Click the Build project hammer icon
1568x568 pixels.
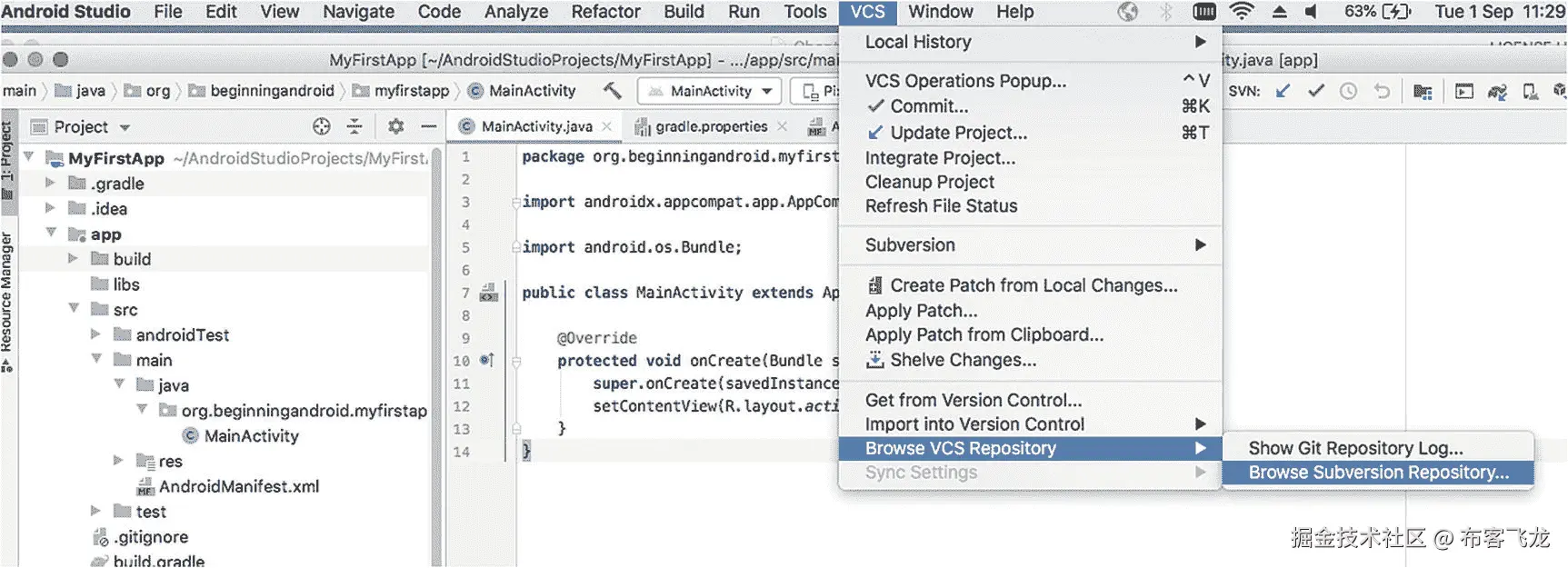coord(613,90)
